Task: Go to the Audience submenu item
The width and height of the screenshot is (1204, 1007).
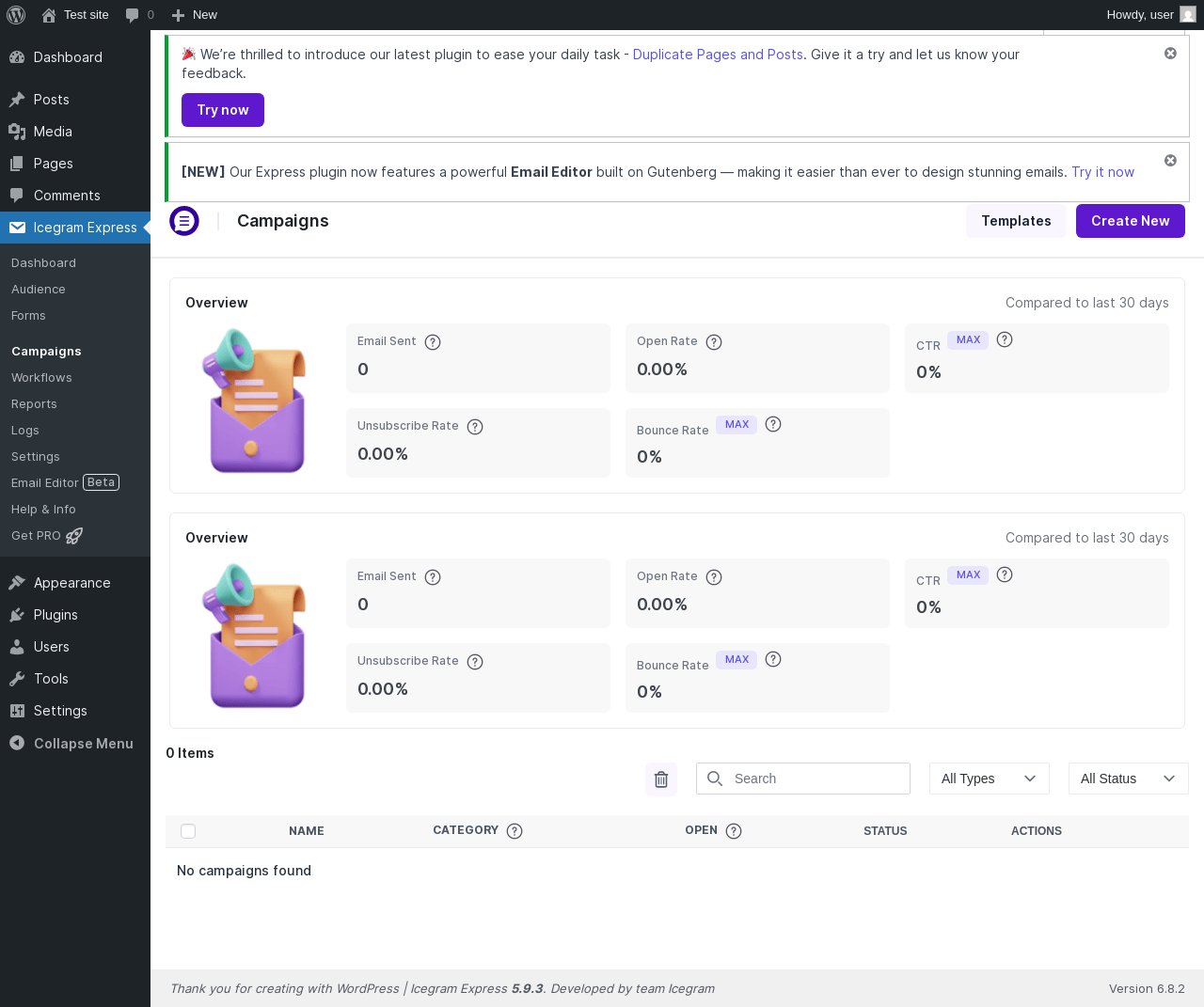Action: (39, 290)
